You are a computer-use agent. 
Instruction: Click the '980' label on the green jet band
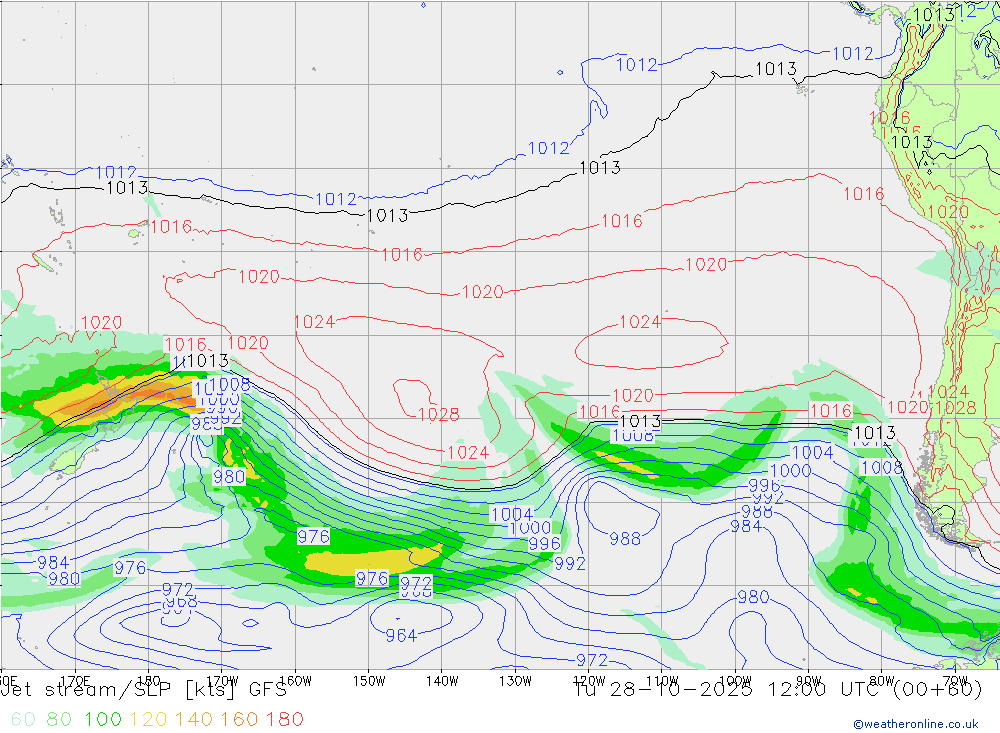point(228,477)
